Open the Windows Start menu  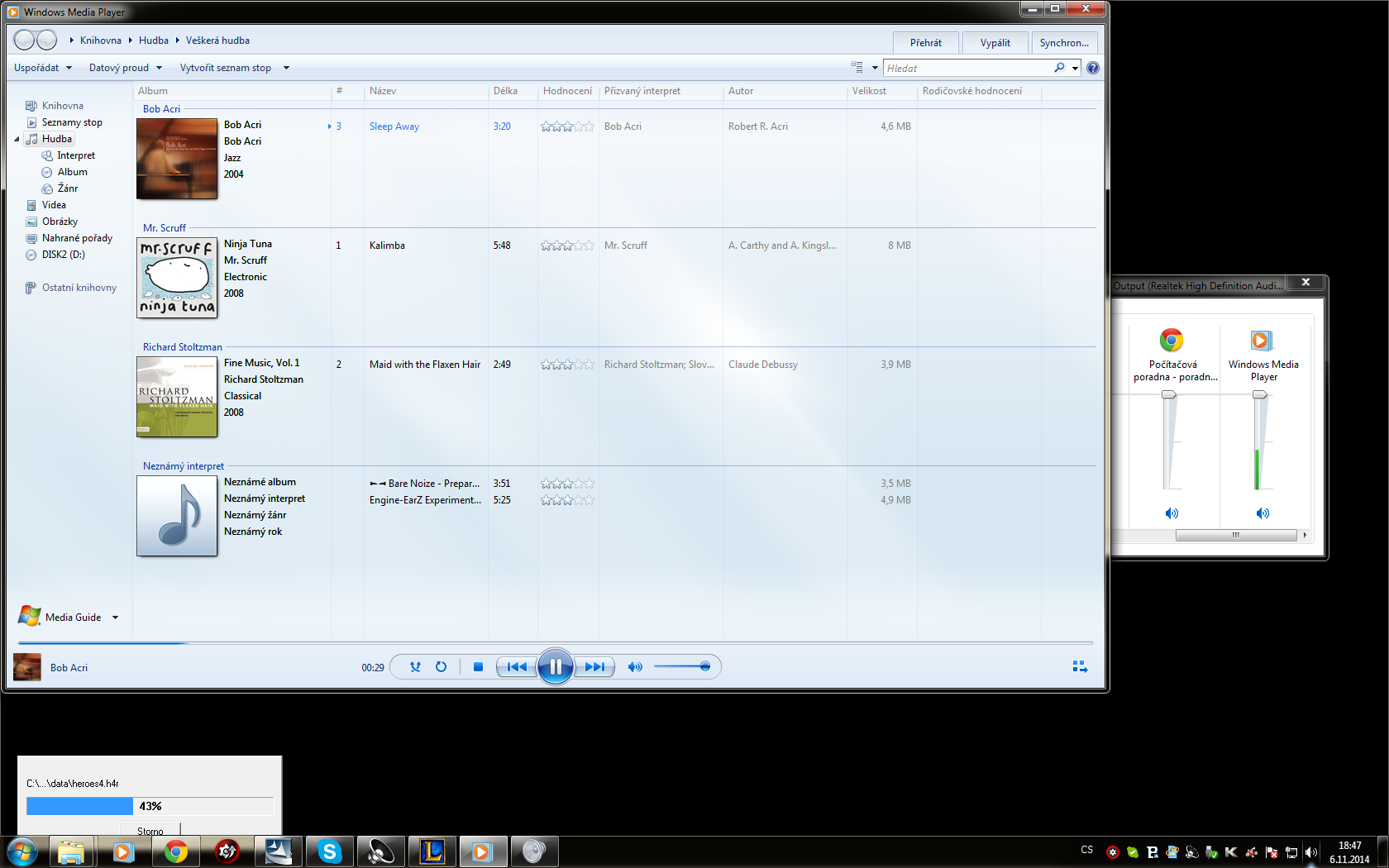pyautogui.click(x=21, y=851)
